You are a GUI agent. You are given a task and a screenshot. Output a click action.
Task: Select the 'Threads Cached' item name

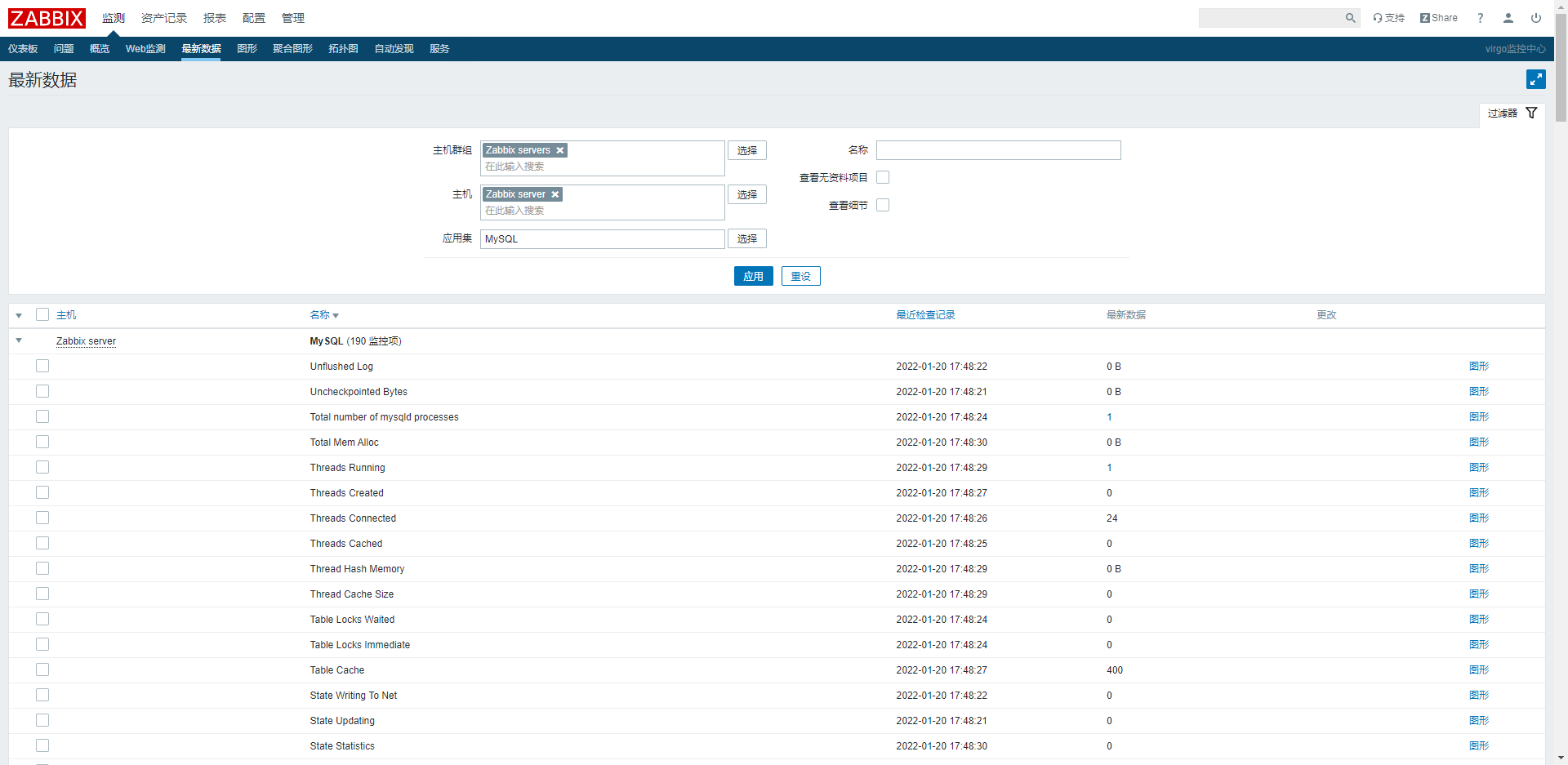coord(345,544)
